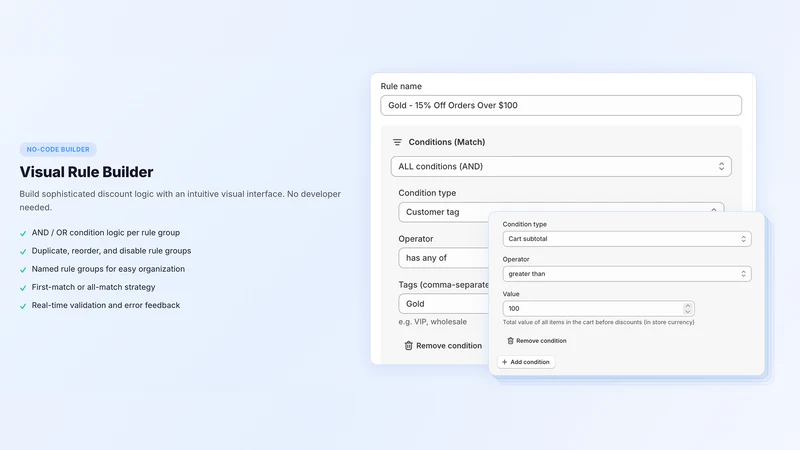Image resolution: width=800 pixels, height=450 pixels.
Task: Click 'First-match or all-match strategy' text
Action: [x=93, y=287]
